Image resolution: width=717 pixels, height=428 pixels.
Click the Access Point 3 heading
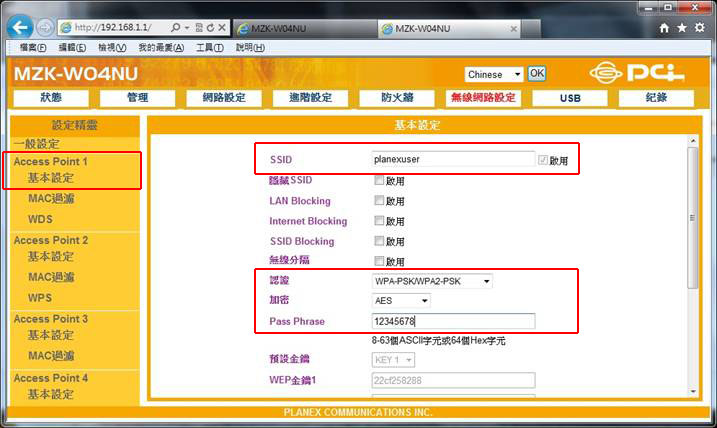(x=51, y=319)
